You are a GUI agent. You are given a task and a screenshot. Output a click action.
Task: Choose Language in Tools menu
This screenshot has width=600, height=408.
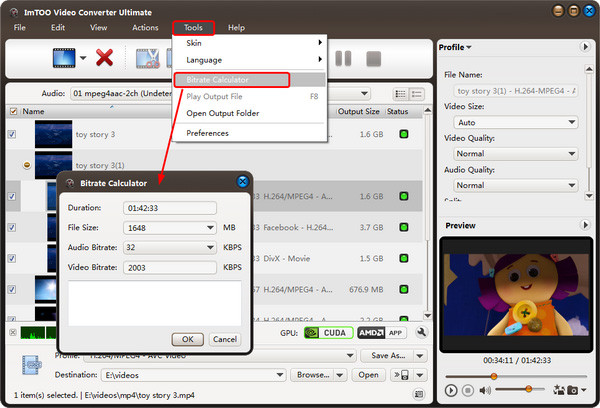point(250,60)
